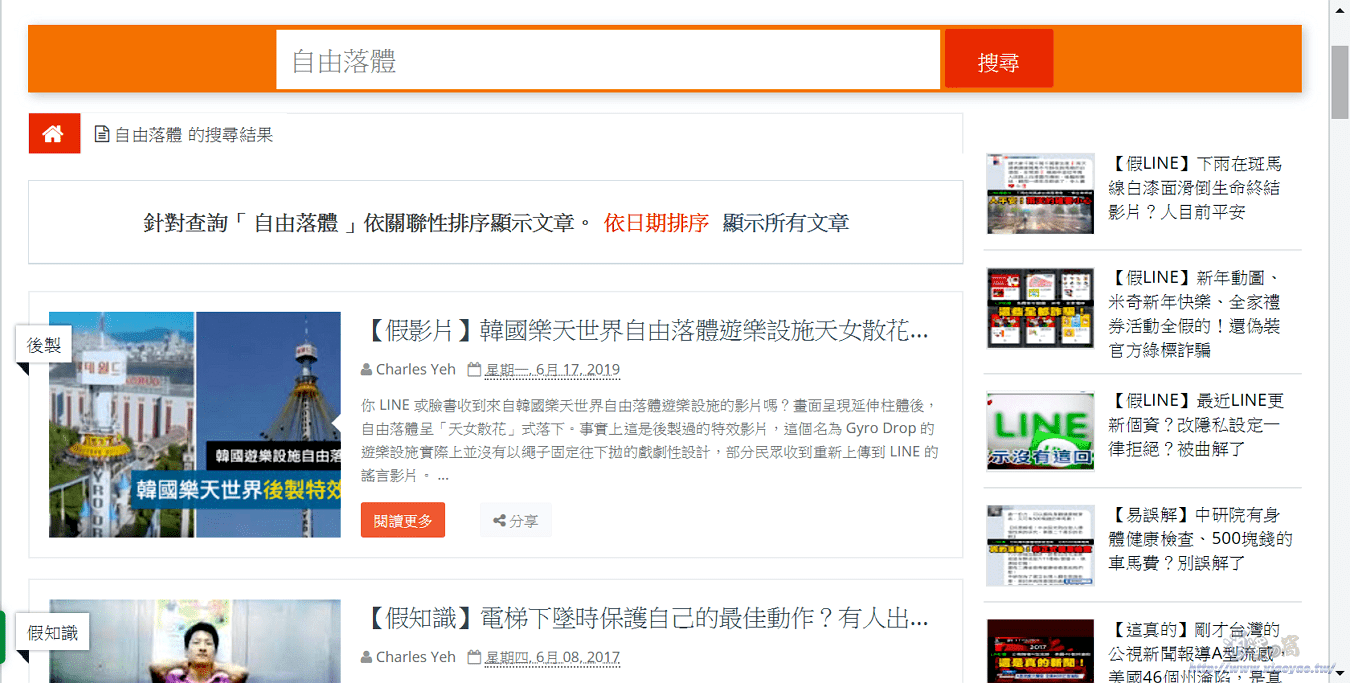
Task: Click the first article excerpt text
Action: (650, 440)
